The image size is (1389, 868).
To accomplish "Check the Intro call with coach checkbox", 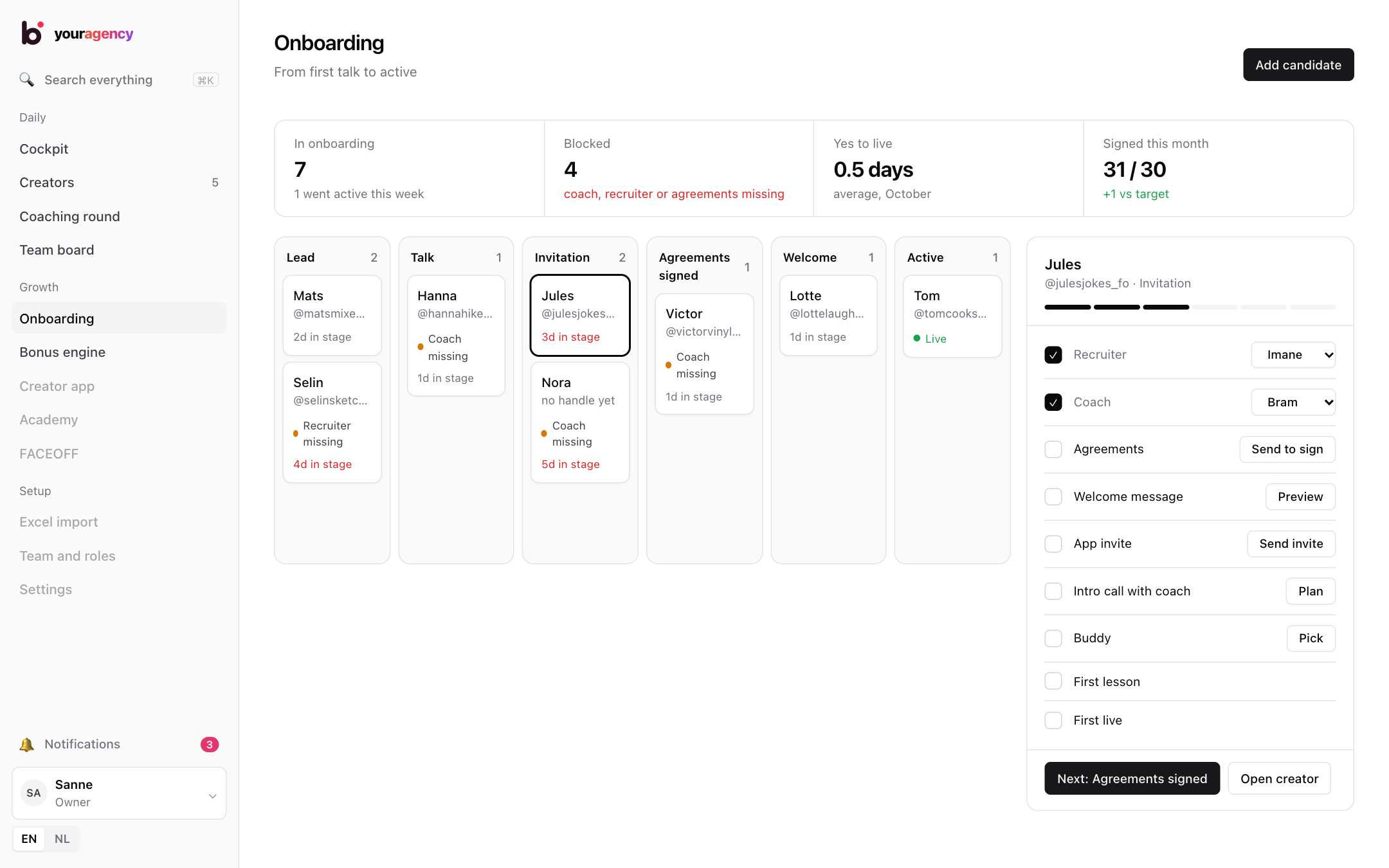I will click(x=1053, y=592).
